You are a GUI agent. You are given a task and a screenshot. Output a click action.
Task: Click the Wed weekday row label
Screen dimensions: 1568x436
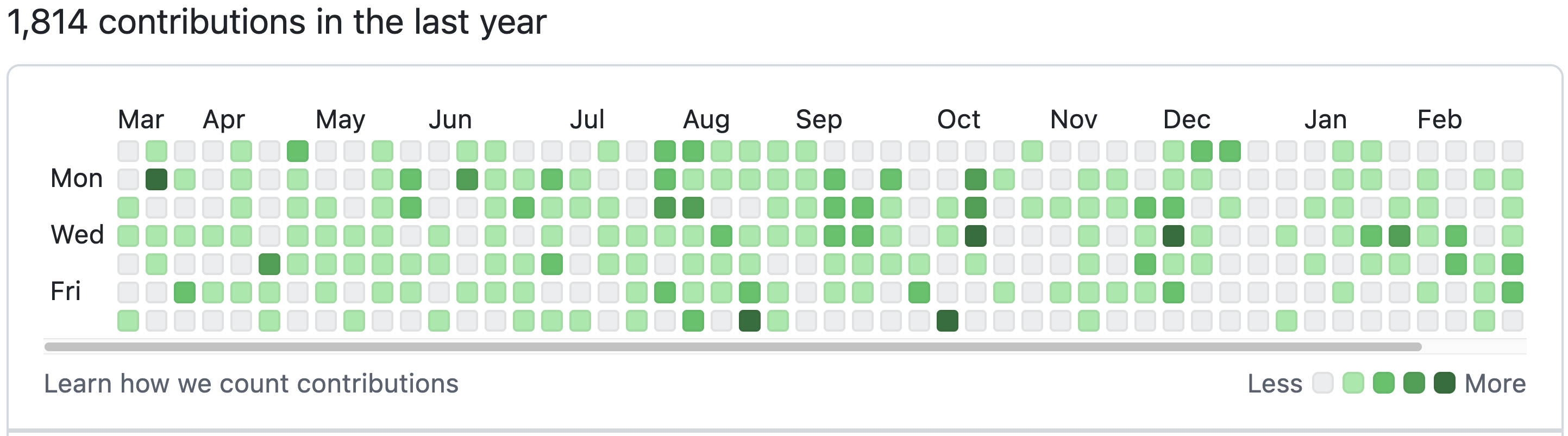pyautogui.click(x=77, y=235)
